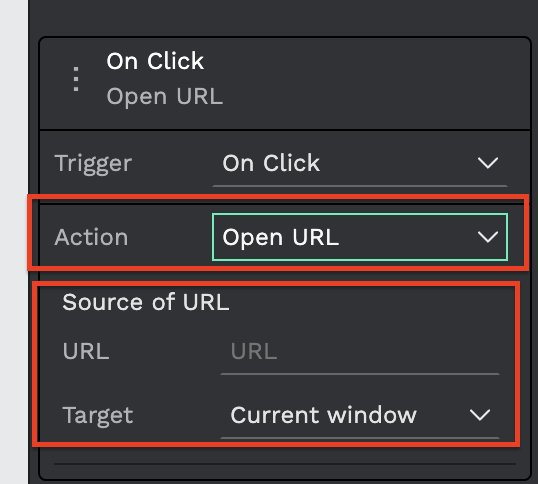
Task: Click the light gray canvas strip at left
Action: tap(14, 242)
